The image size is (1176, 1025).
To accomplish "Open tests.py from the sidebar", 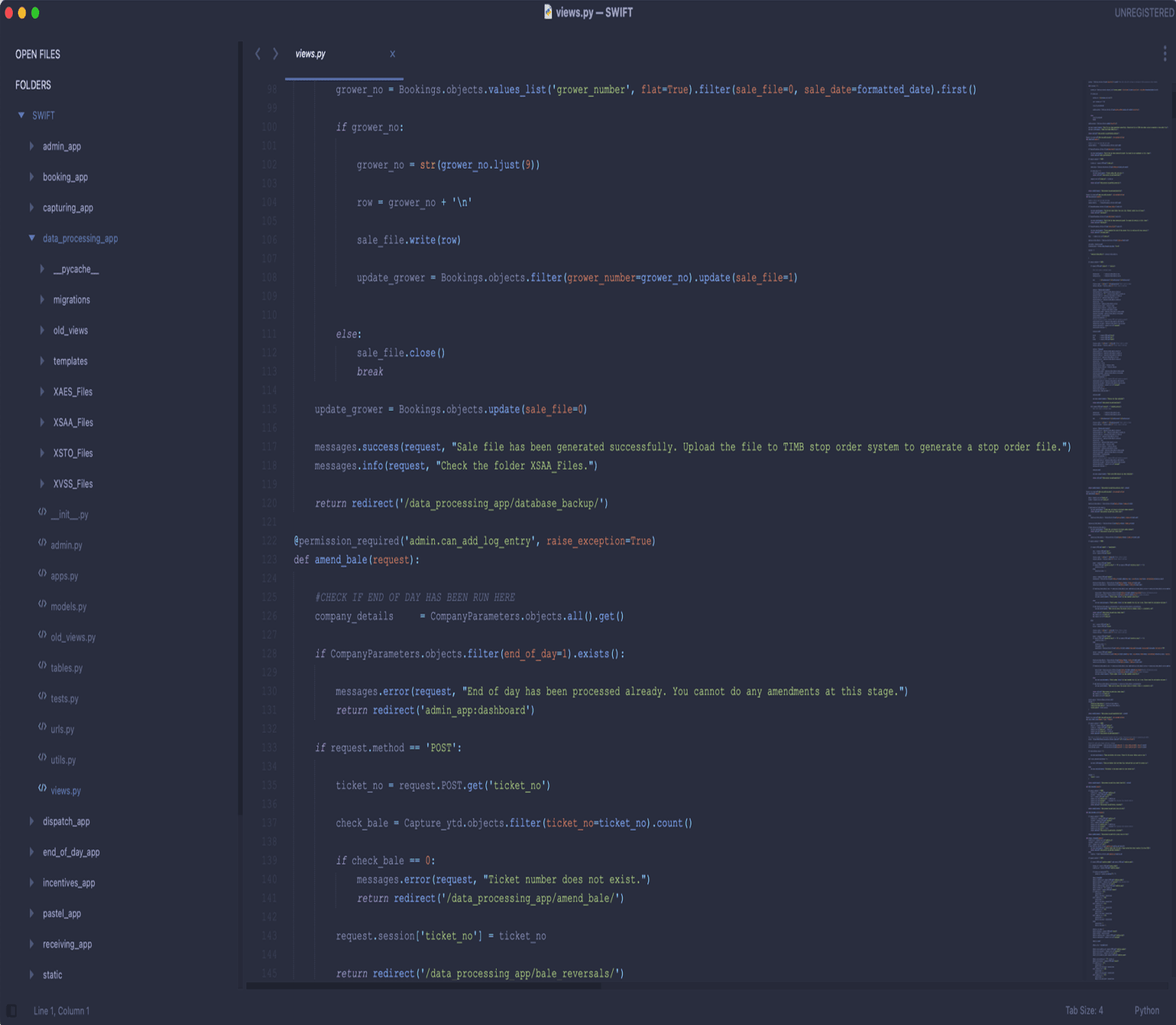I will pos(64,699).
